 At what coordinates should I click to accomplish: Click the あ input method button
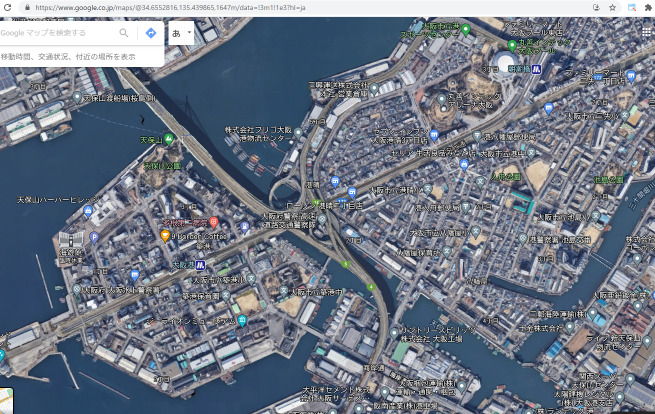click(177, 33)
